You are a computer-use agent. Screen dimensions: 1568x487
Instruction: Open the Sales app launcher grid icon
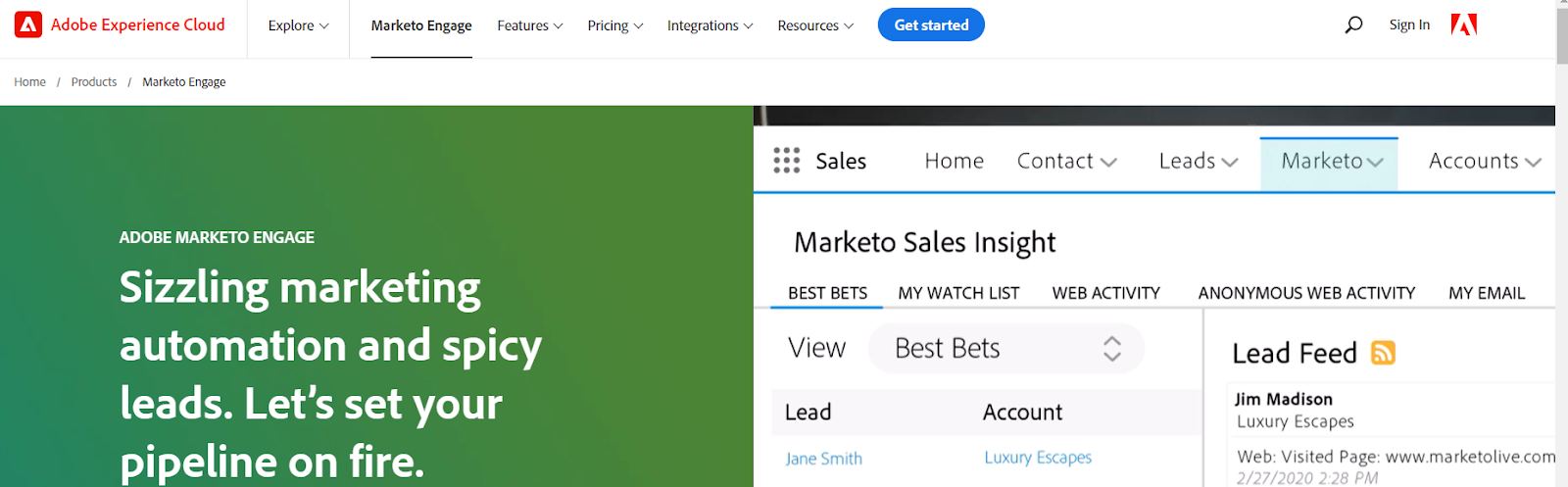(x=786, y=161)
